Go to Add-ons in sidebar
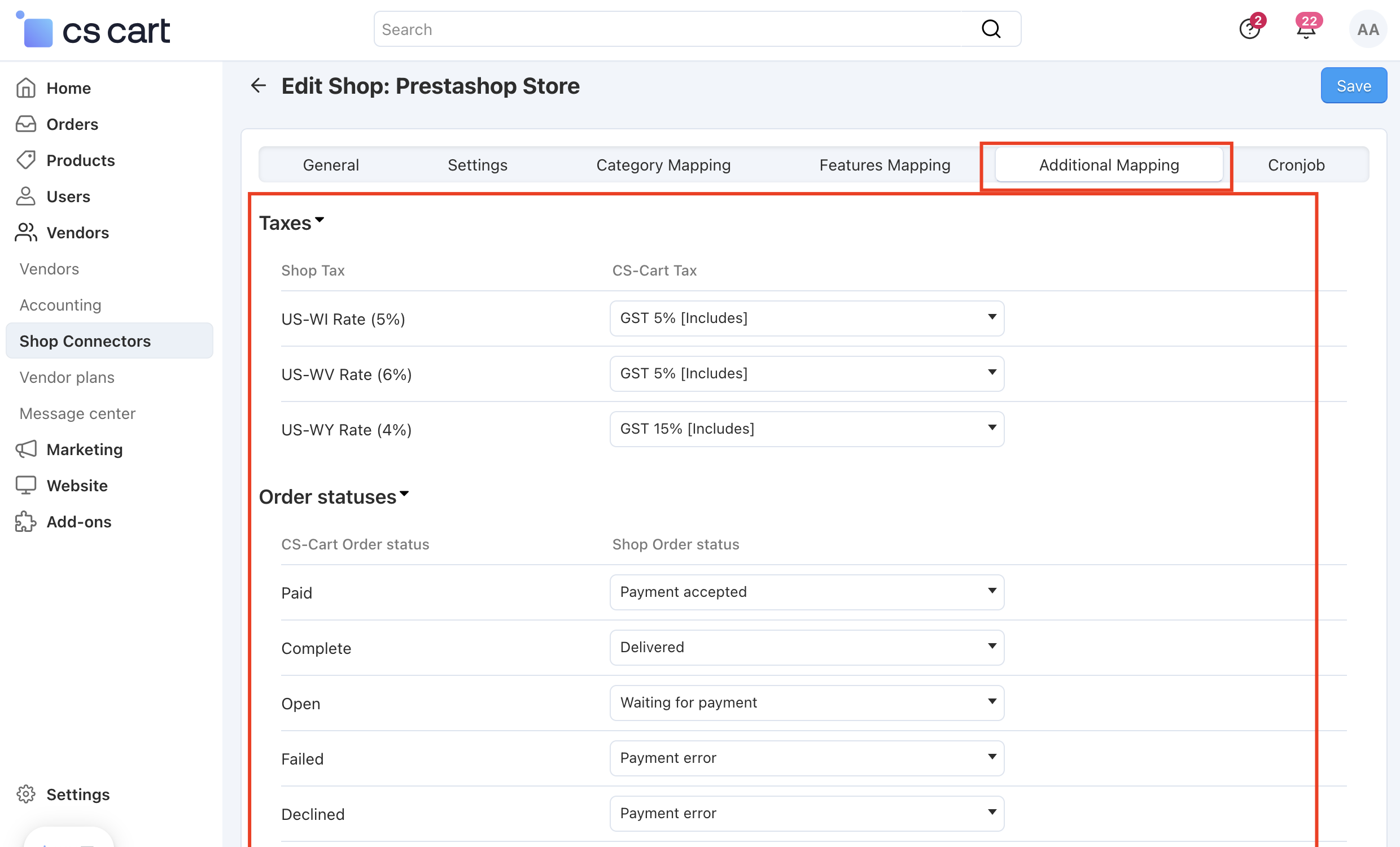Viewport: 1400px width, 847px height. click(x=79, y=521)
